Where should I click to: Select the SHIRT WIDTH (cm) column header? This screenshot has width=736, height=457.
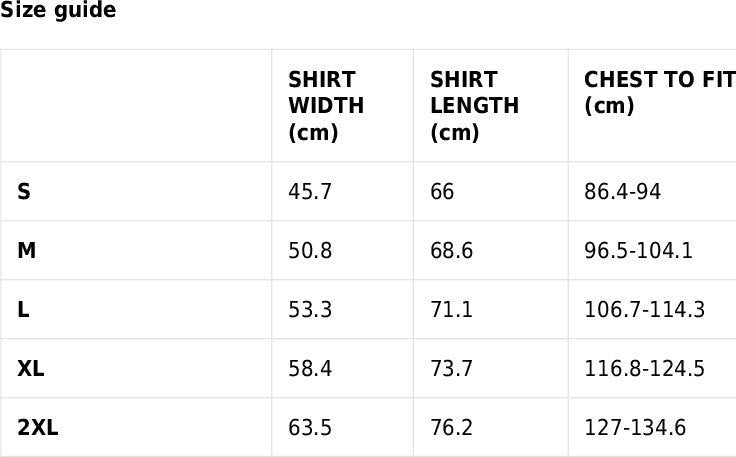[x=326, y=106]
